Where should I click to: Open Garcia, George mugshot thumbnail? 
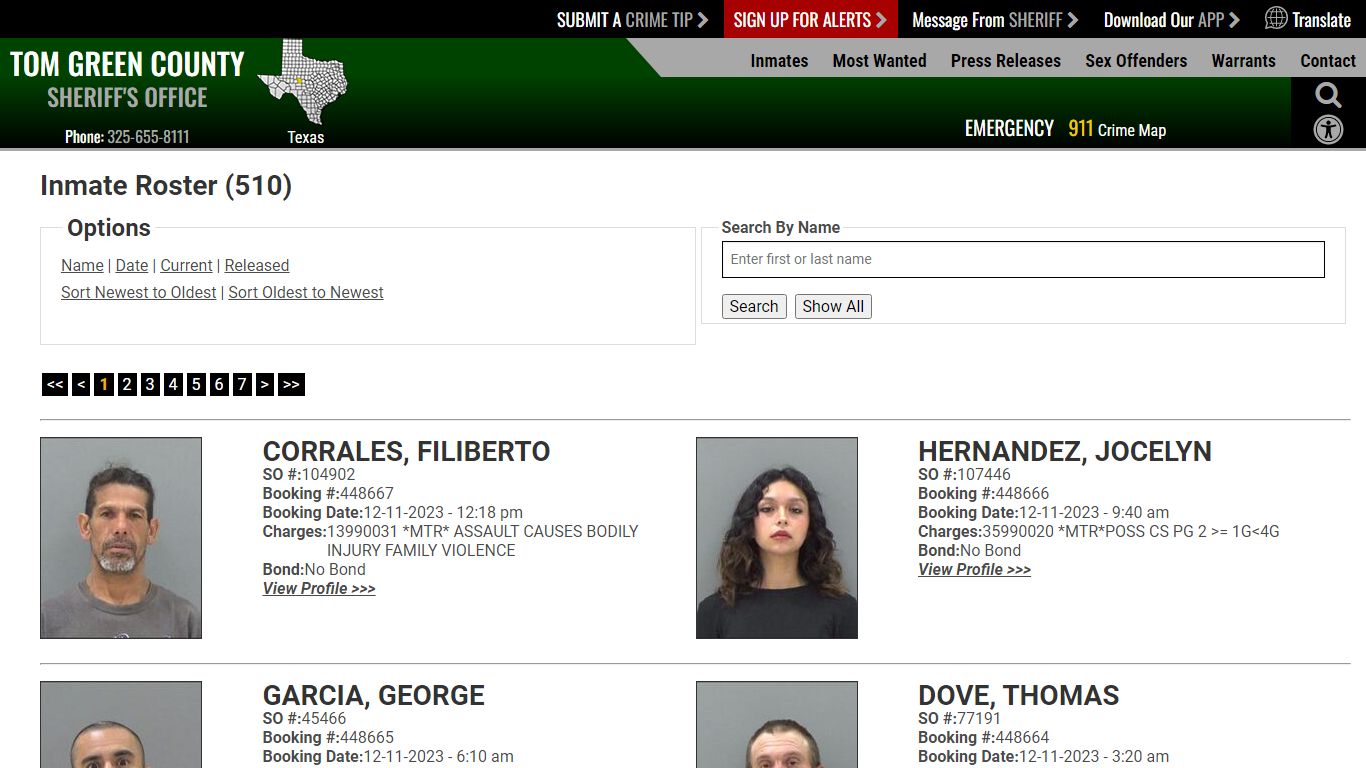coord(121,725)
